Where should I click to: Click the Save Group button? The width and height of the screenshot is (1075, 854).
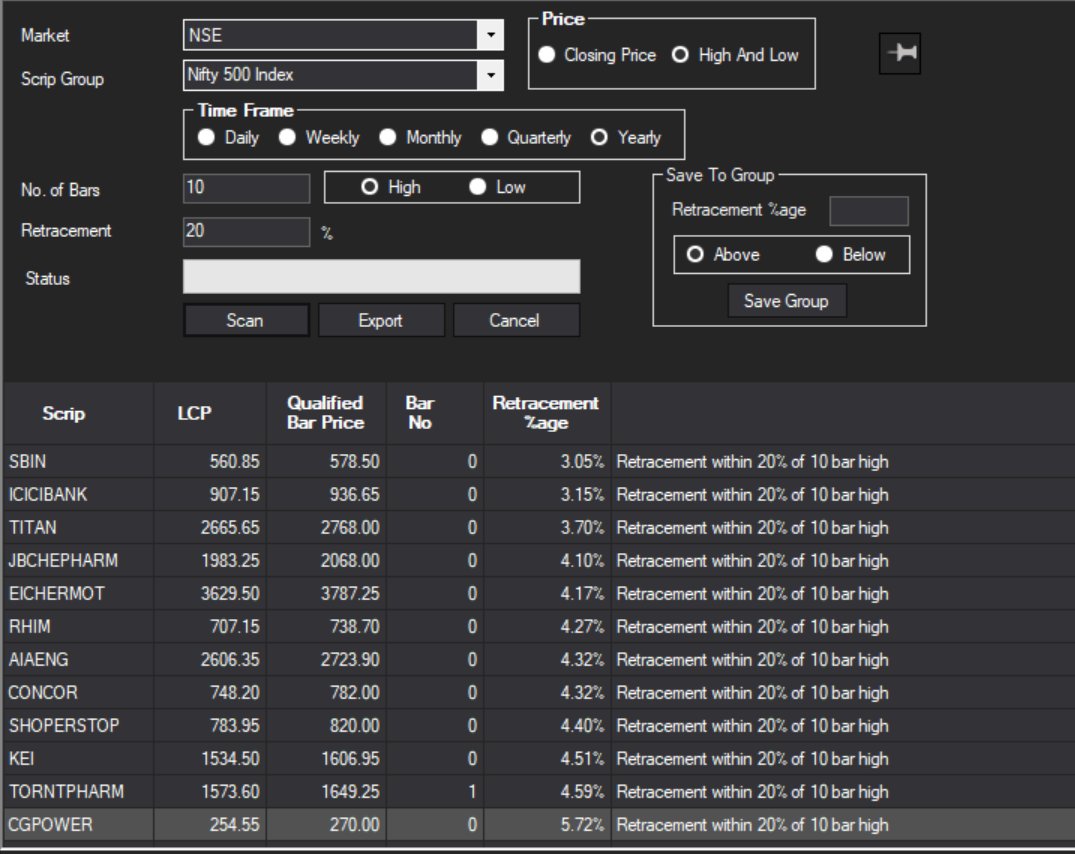tap(787, 301)
